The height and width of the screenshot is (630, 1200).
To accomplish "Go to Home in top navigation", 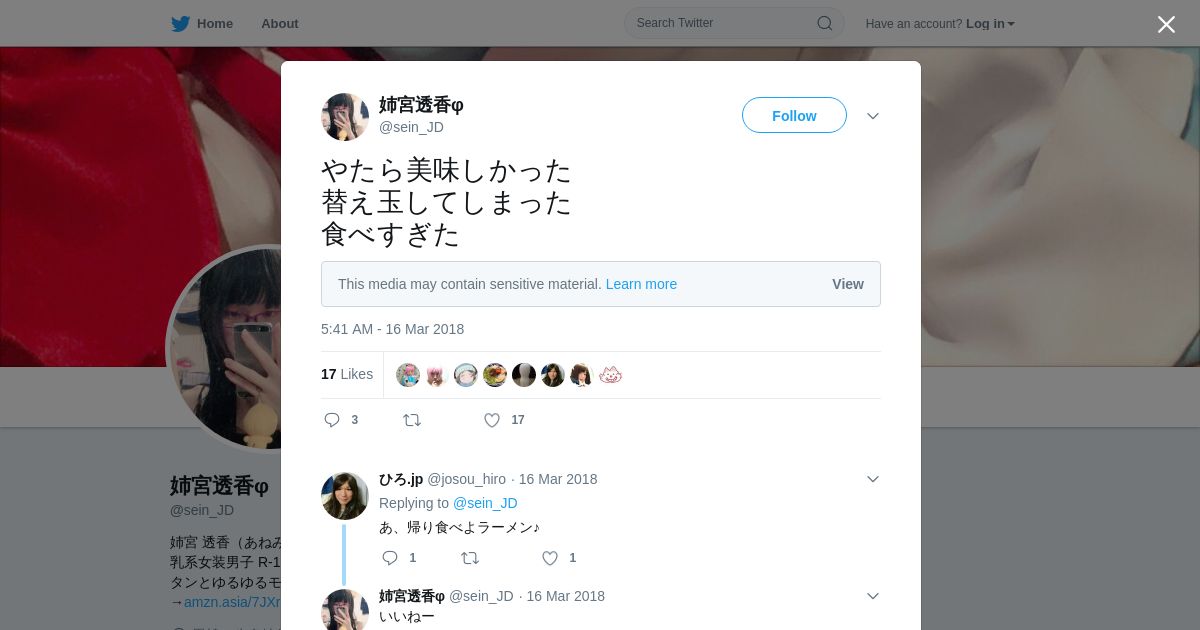I will pos(215,24).
